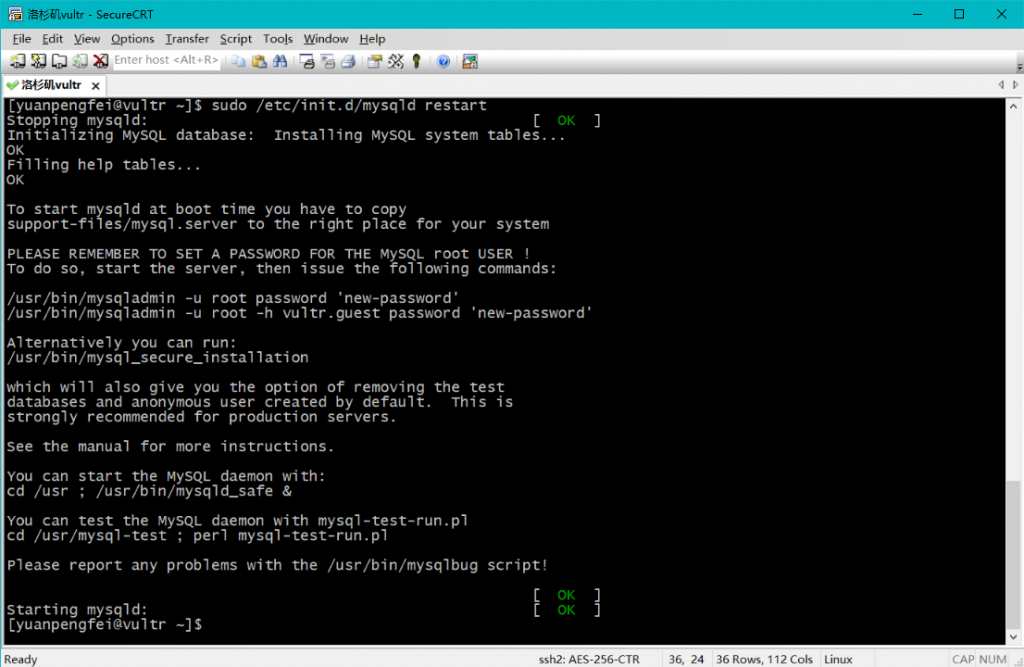Click the Print printer icon
The width and height of the screenshot is (1024, 667).
[x=348, y=61]
